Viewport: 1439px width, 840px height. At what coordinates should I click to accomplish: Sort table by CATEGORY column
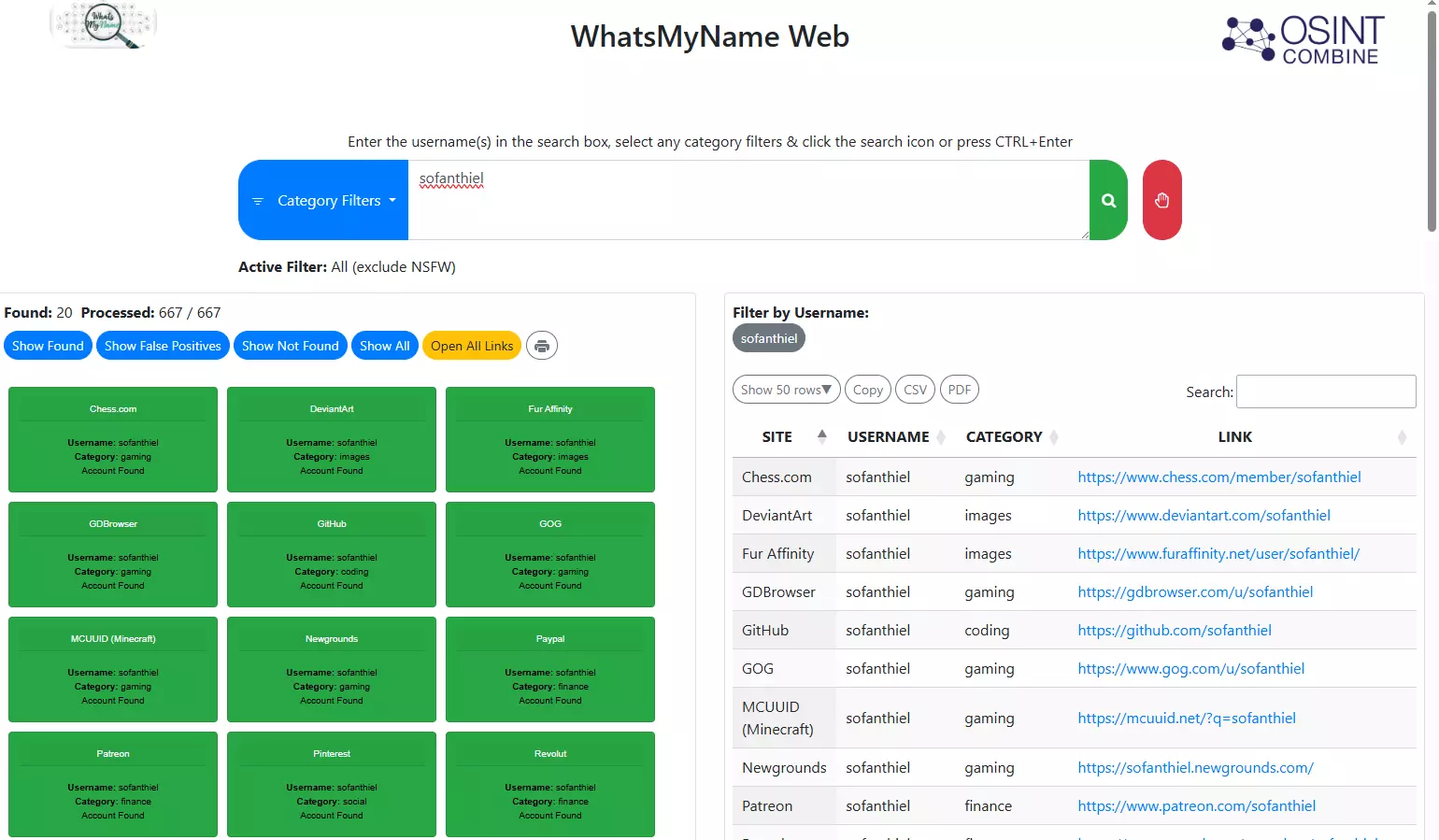point(1012,437)
